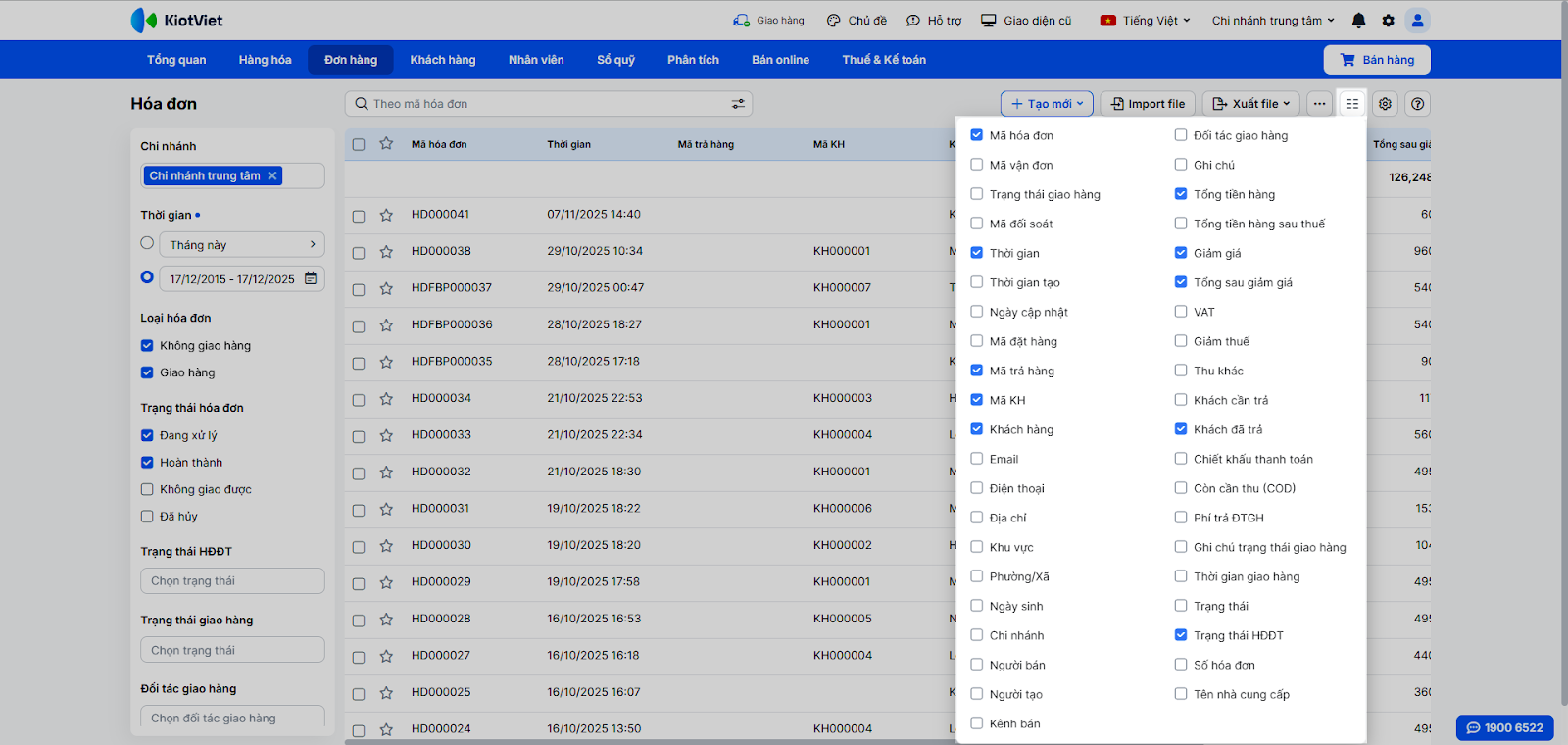
Task: Click the invoice list settings gear
Action: click(x=1385, y=104)
